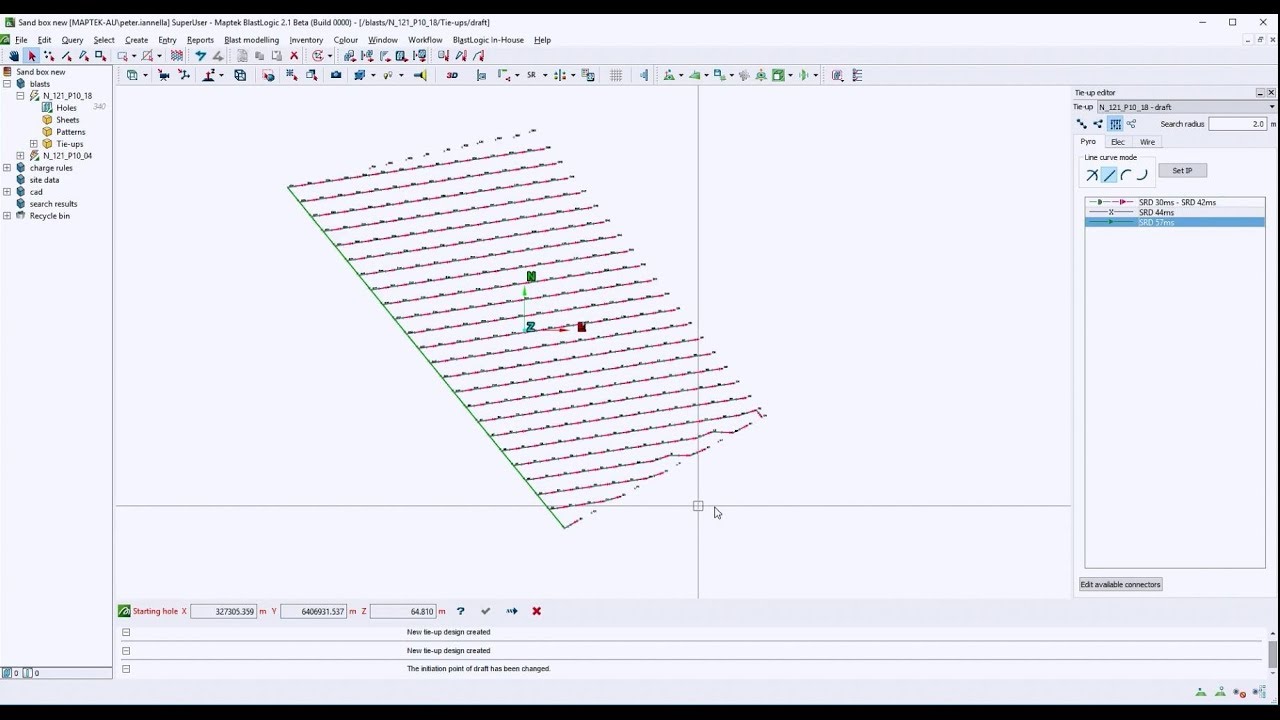Select the single-line tie-up mode icon

click(1081, 124)
